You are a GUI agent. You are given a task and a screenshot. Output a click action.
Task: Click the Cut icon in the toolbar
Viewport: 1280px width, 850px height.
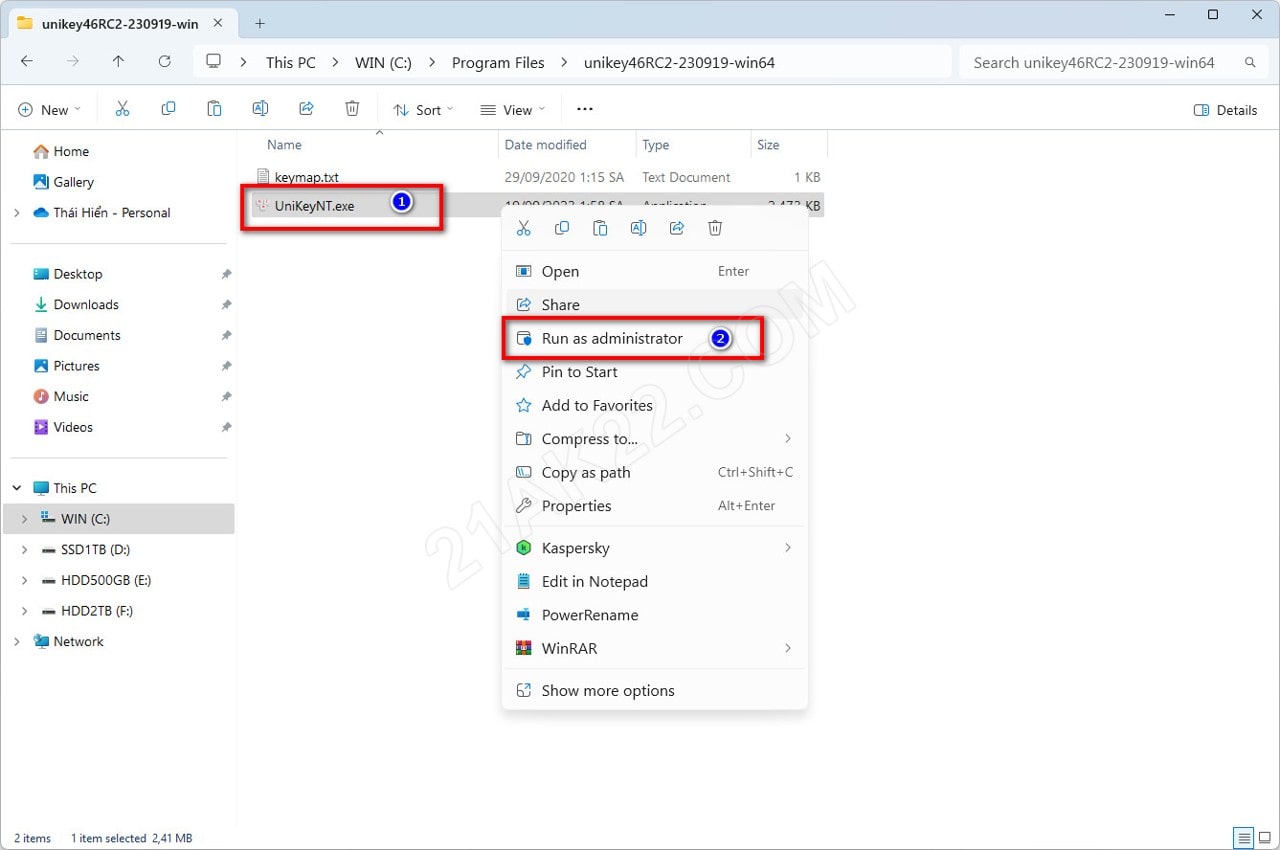[122, 109]
